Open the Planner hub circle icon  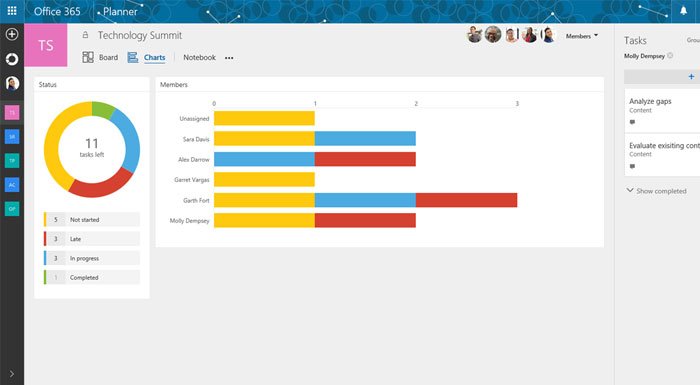tap(12, 59)
